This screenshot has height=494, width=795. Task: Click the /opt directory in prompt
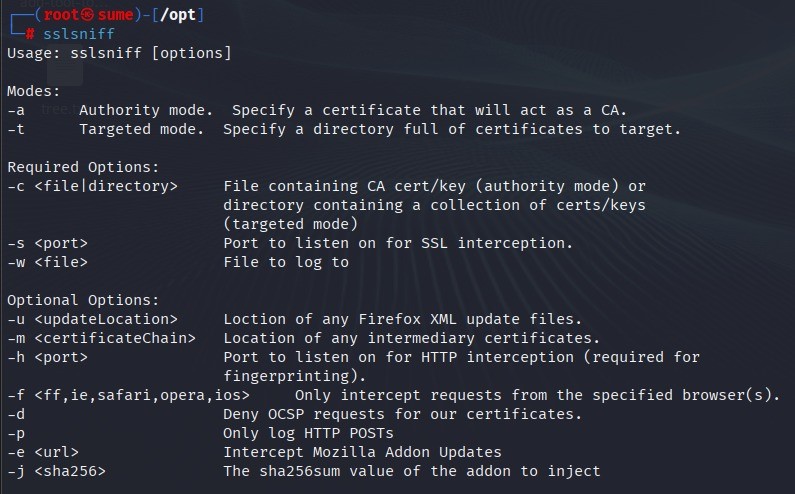(177, 15)
